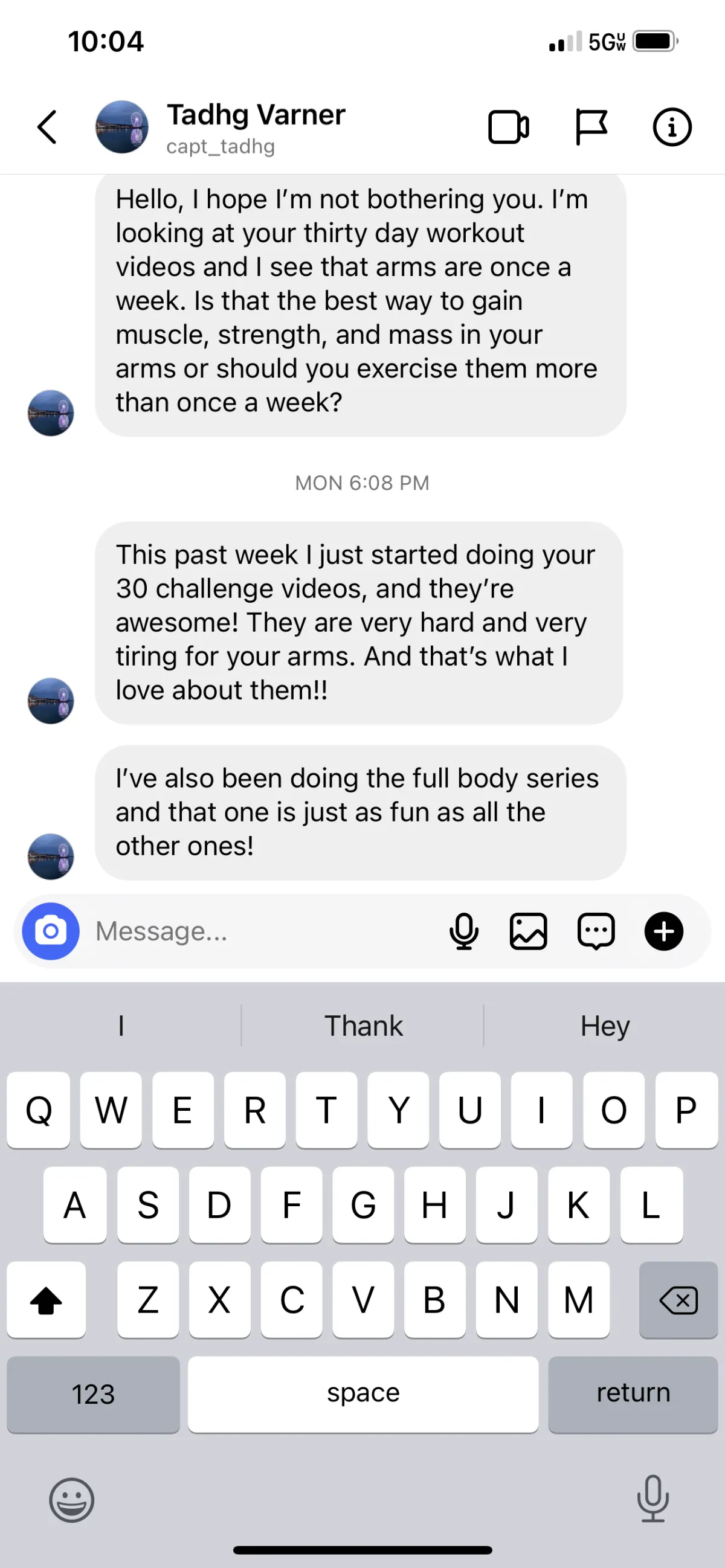The height and width of the screenshot is (1568, 725).
Task: Switch to the 123 numeric keyboard
Action: (x=93, y=1394)
